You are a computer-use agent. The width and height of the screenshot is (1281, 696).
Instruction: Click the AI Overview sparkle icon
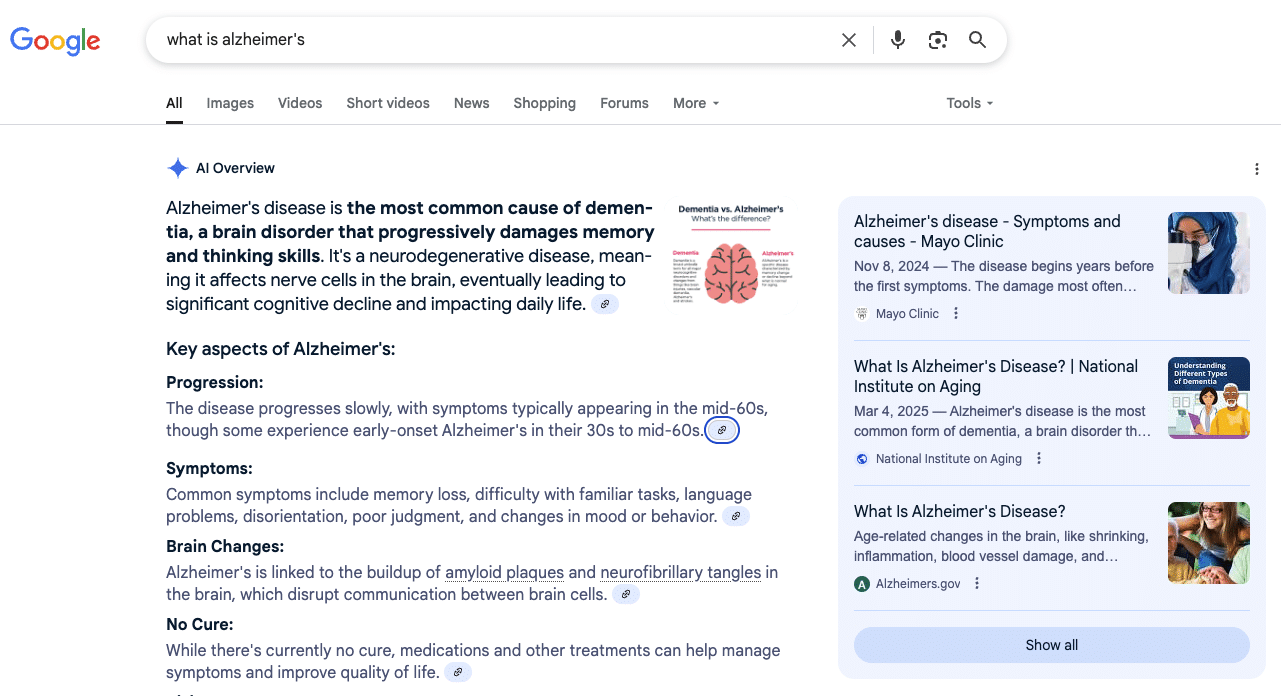point(178,168)
